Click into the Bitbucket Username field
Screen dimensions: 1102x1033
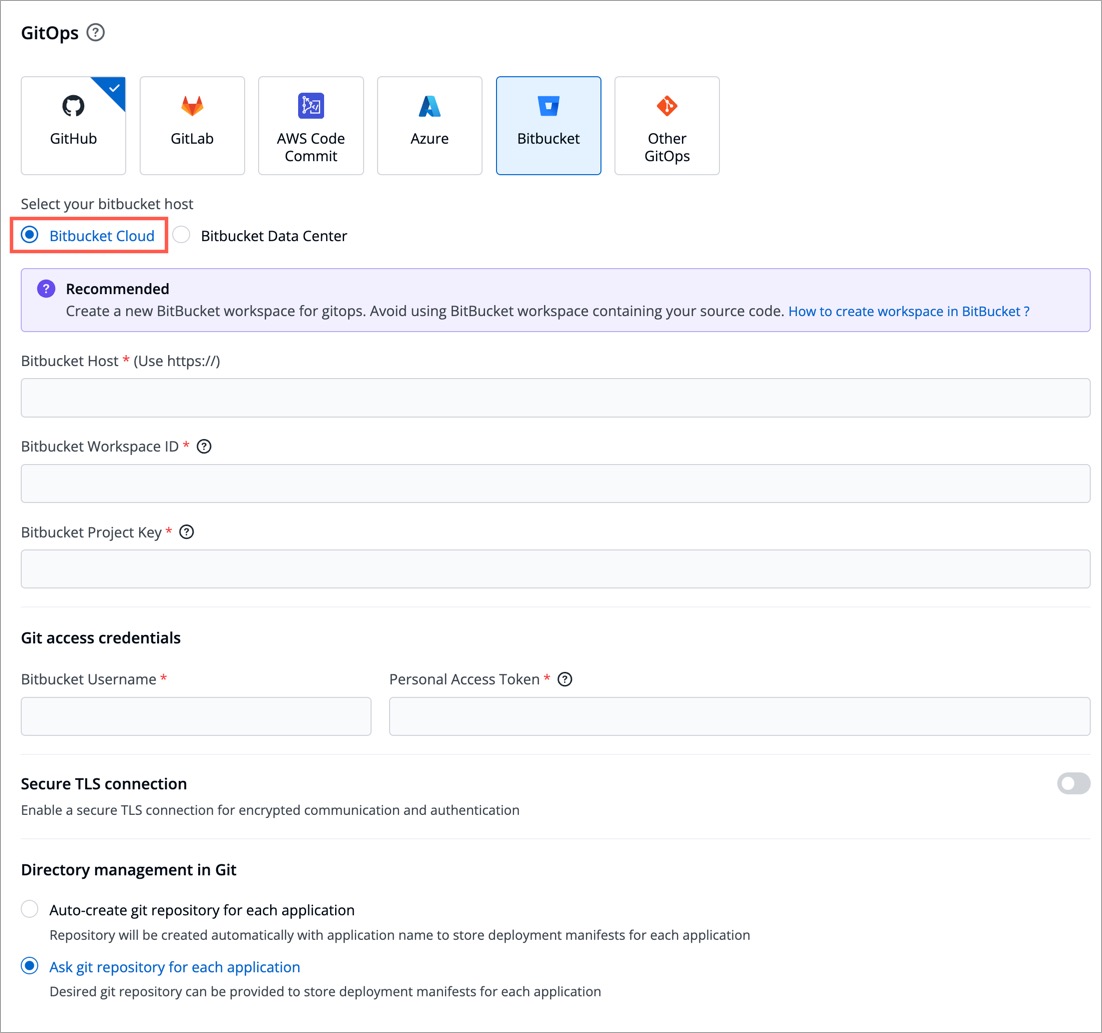196,716
